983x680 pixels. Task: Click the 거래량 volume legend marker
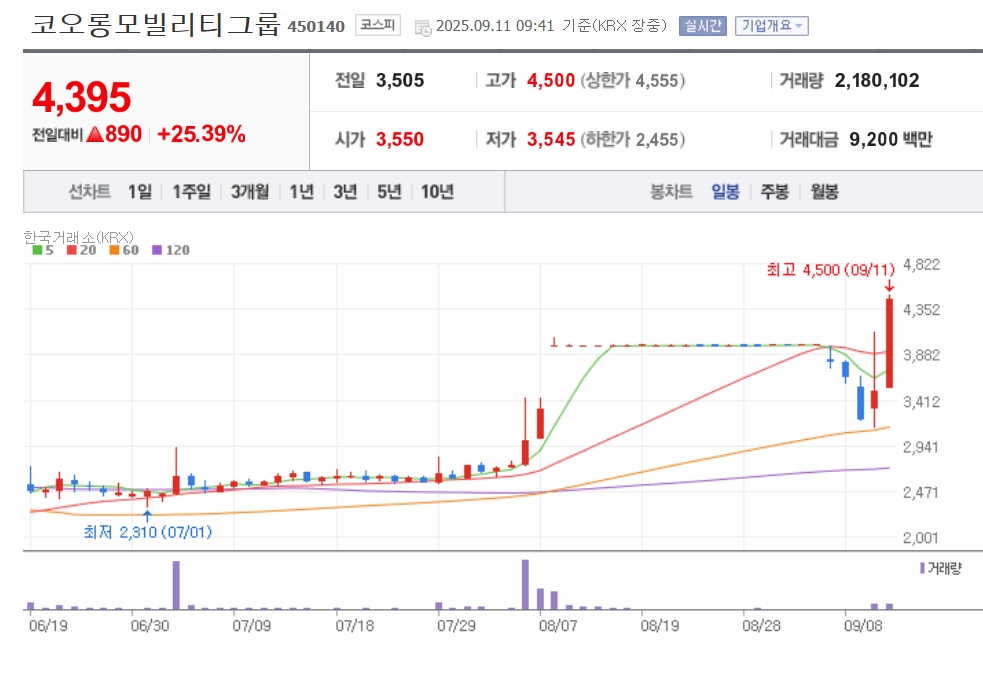click(940, 568)
